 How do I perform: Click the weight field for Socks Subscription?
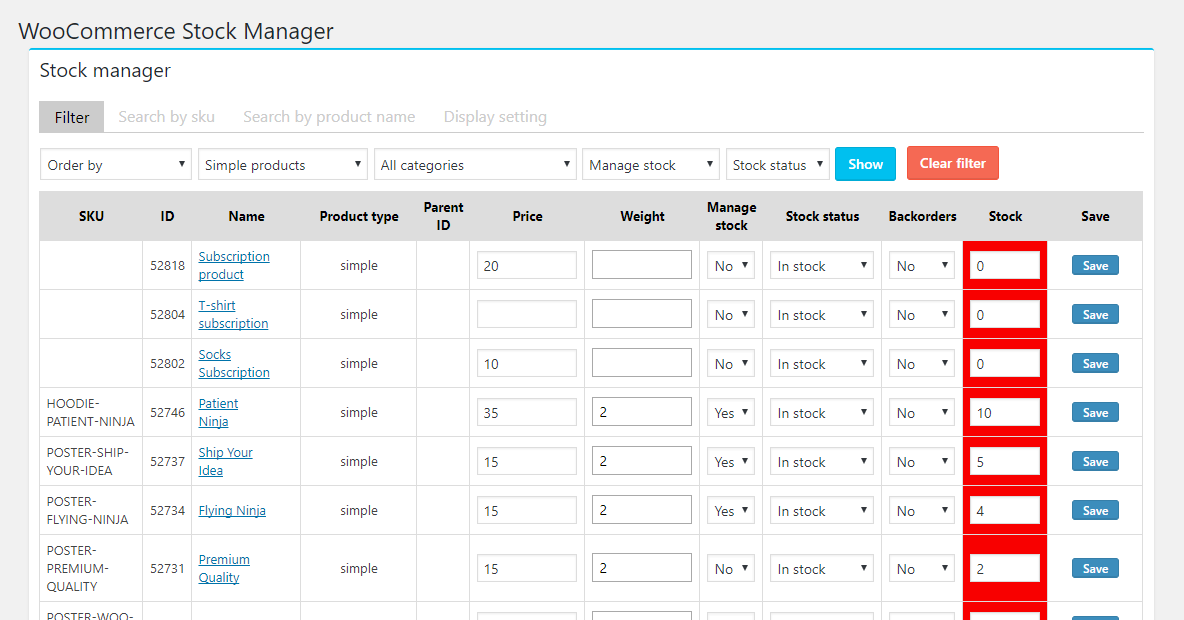(642, 363)
